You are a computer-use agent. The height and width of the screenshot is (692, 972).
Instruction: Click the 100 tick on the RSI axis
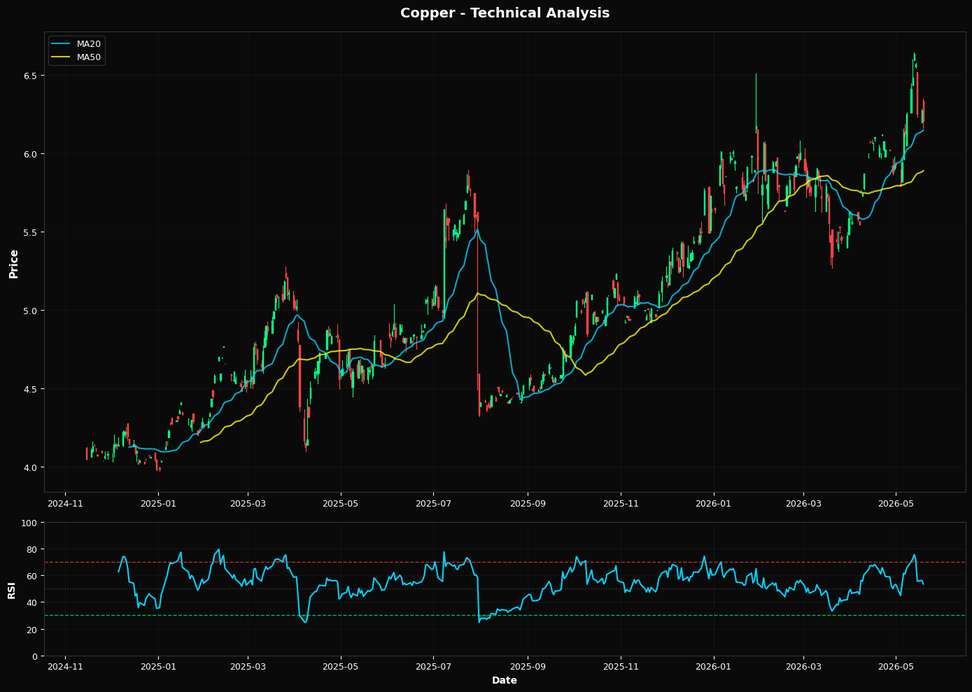[32, 523]
